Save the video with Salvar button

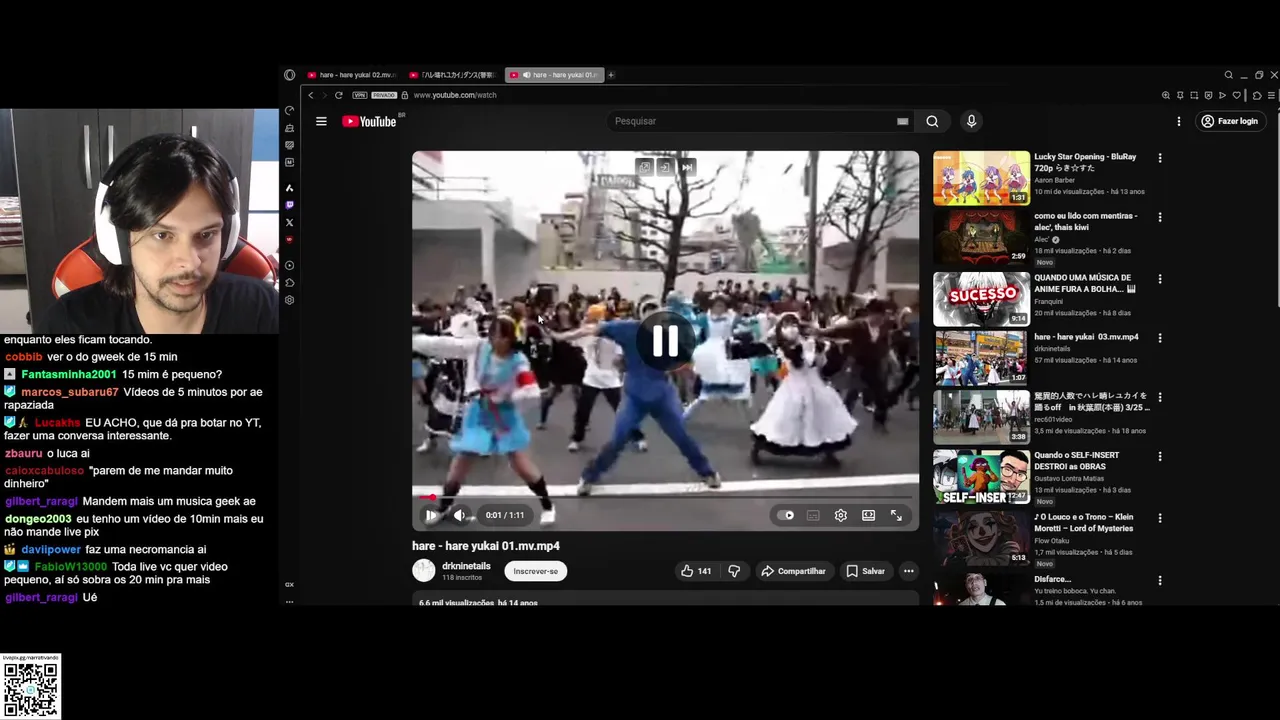click(x=866, y=571)
